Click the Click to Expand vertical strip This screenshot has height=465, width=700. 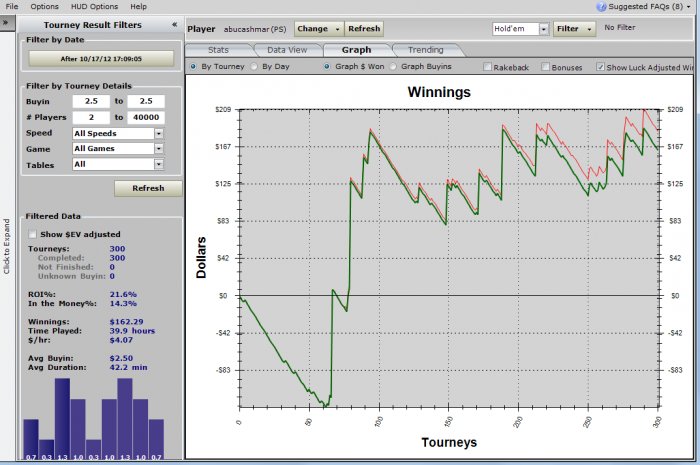click(x=7, y=245)
